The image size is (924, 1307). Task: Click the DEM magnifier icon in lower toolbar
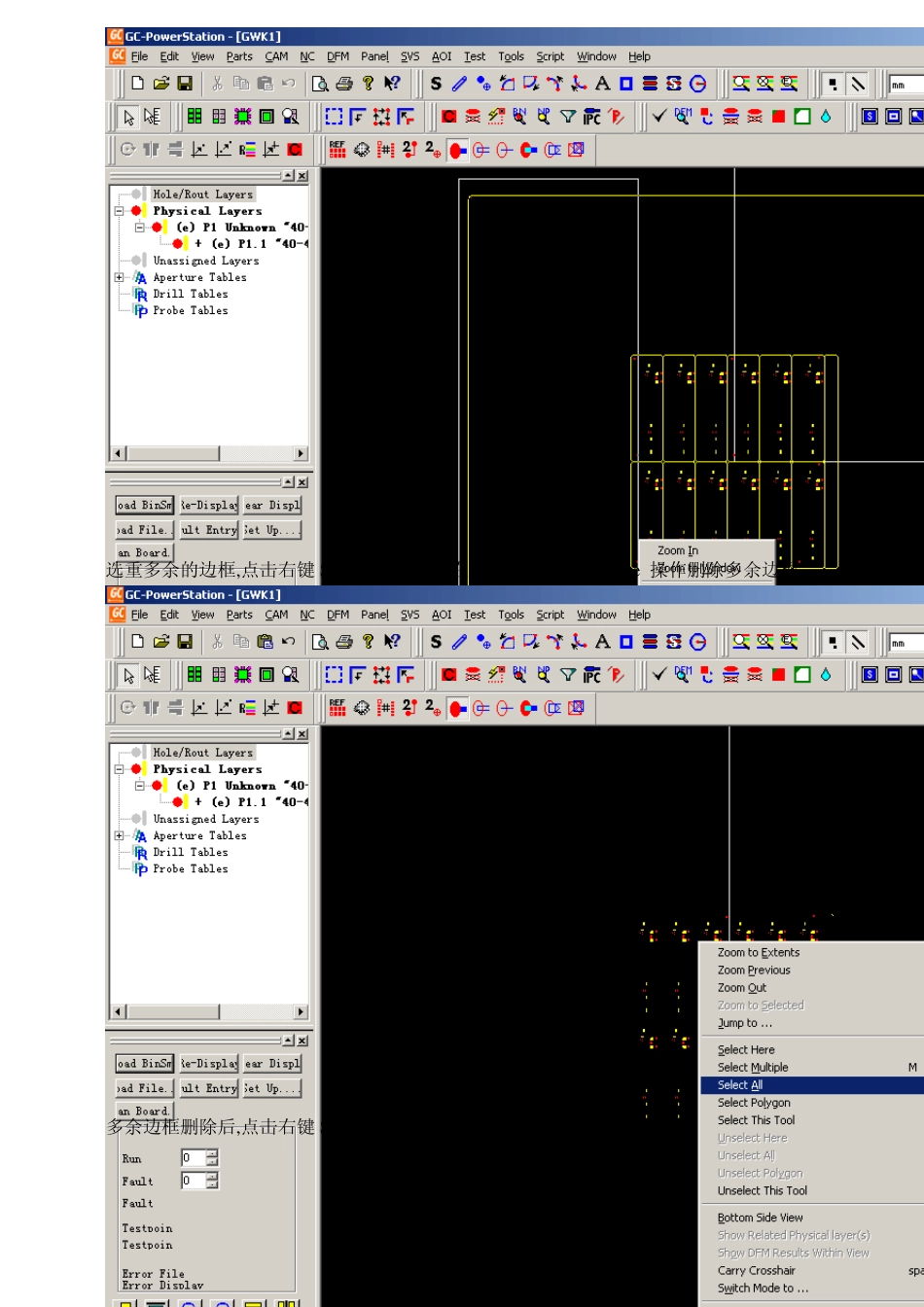point(683,675)
